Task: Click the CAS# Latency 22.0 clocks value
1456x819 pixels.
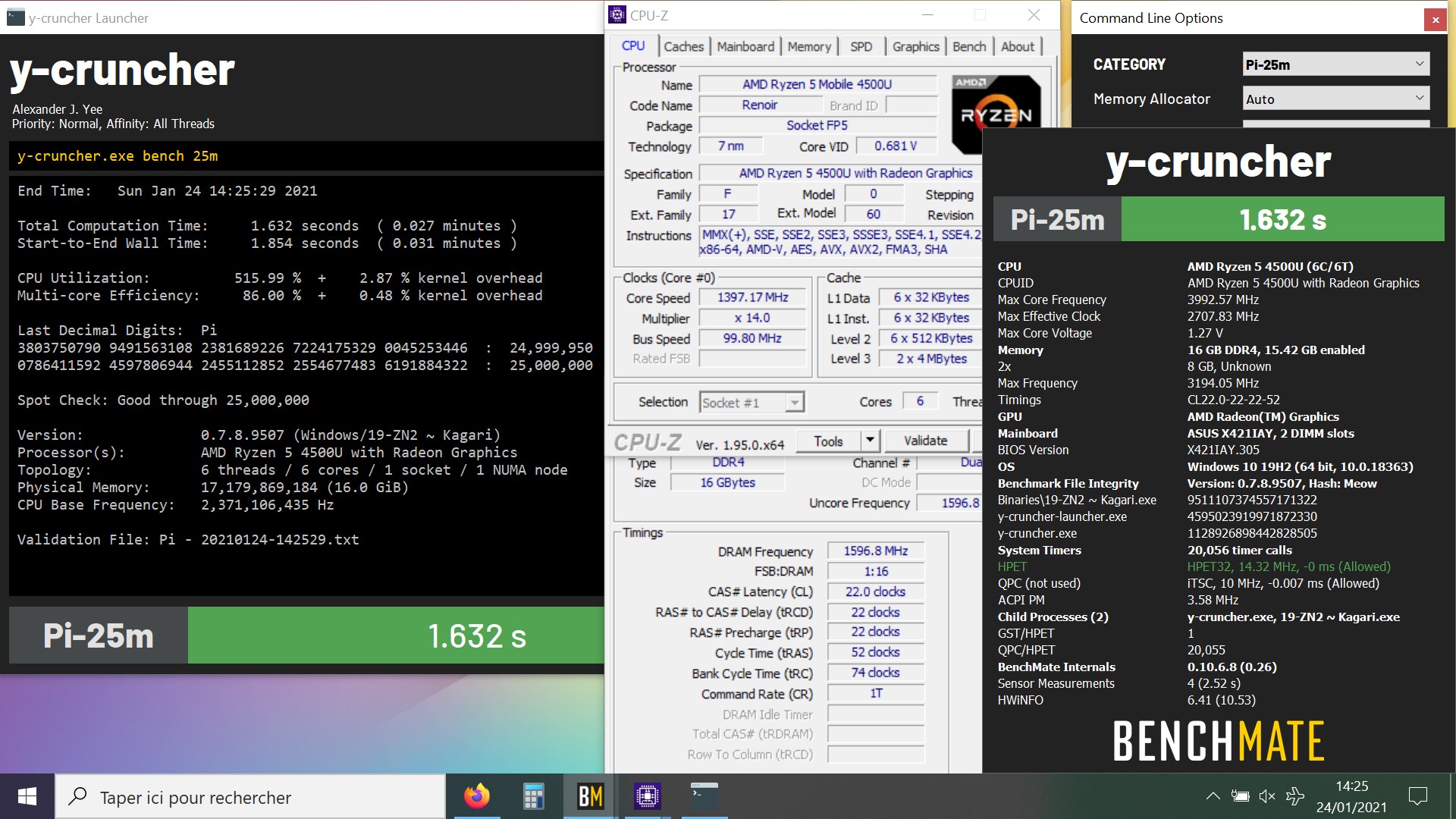Action: 876,592
